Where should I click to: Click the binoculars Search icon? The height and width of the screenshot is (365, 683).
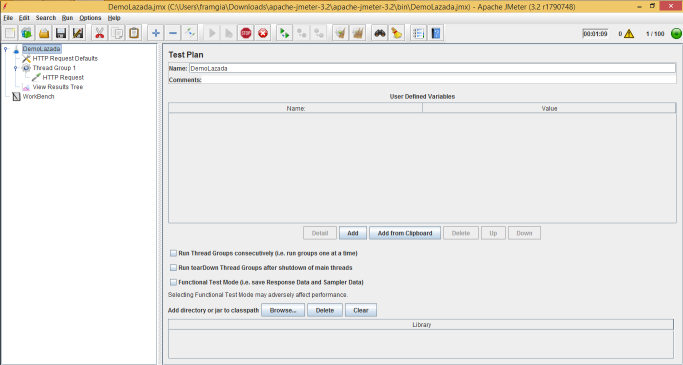[379, 33]
